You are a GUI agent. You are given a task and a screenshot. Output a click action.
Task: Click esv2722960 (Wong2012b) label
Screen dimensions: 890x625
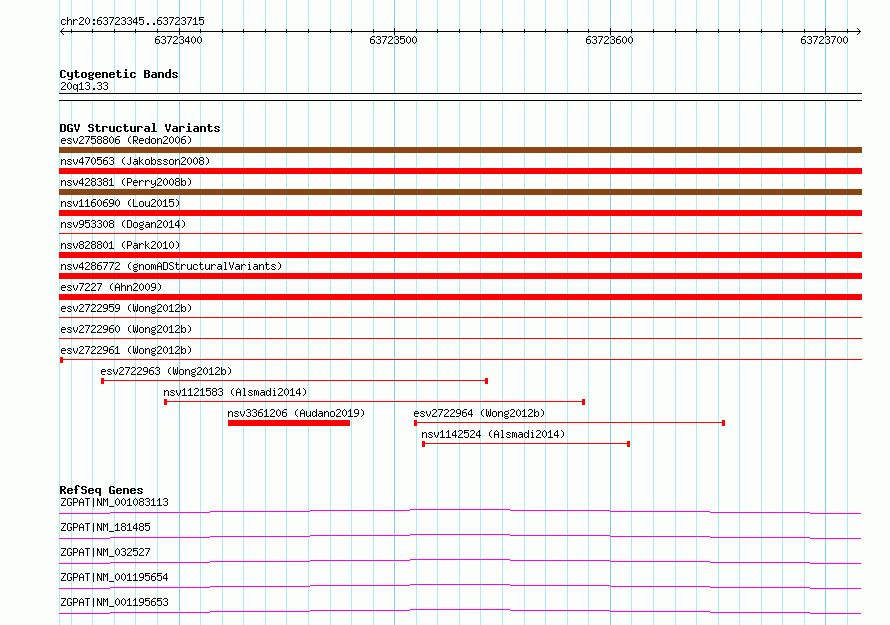coord(126,329)
